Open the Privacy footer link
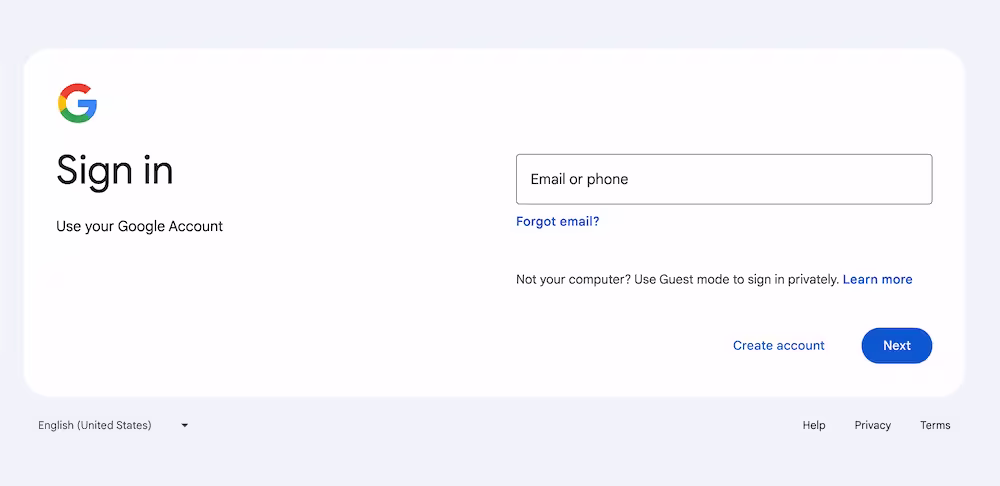1000x486 pixels. click(x=872, y=425)
